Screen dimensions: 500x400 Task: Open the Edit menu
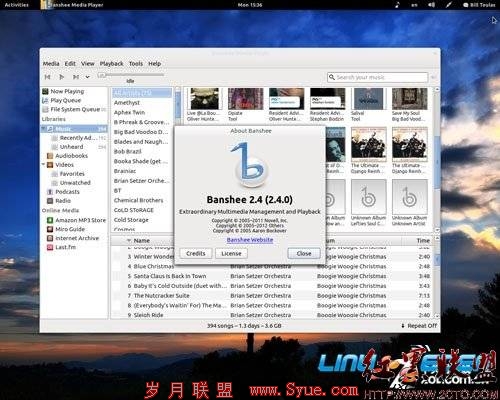point(70,63)
